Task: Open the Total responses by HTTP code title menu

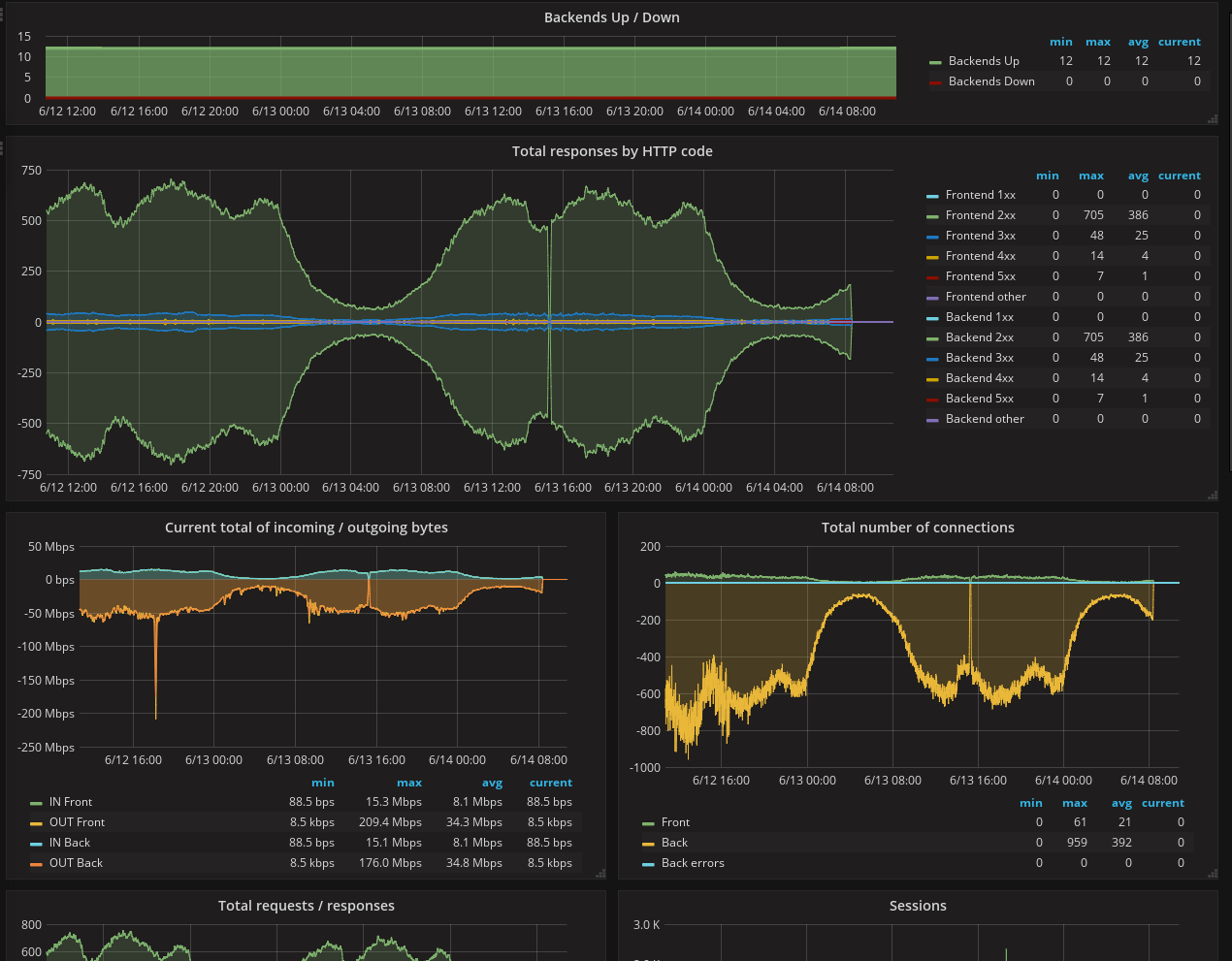Action: pyautogui.click(x=612, y=151)
